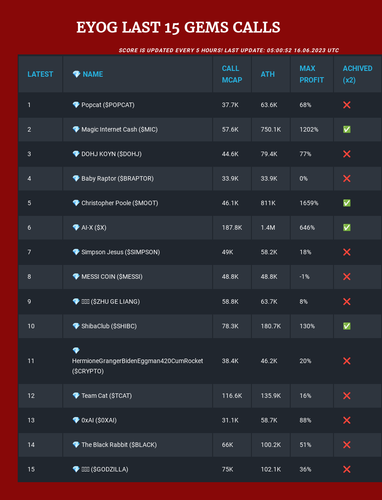Screen dimensions: 382x500
Task: Click the diamond icon beside $ZHU GE LIANG
Action: (76, 302)
